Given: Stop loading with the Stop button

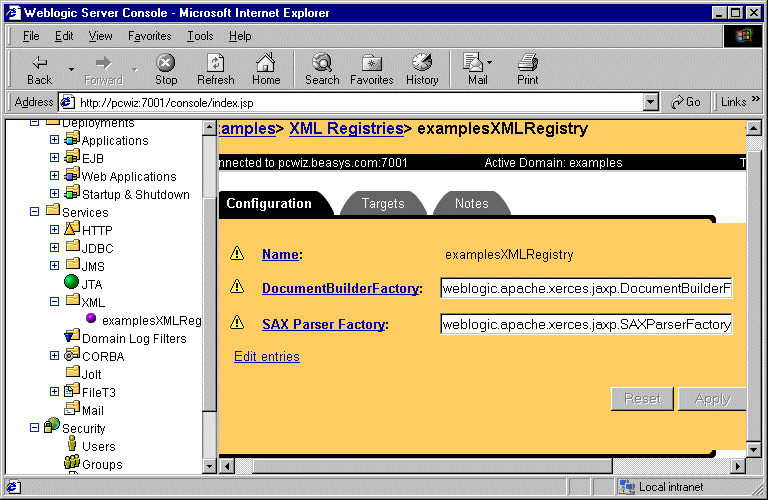Looking at the screenshot, I should click(166, 70).
